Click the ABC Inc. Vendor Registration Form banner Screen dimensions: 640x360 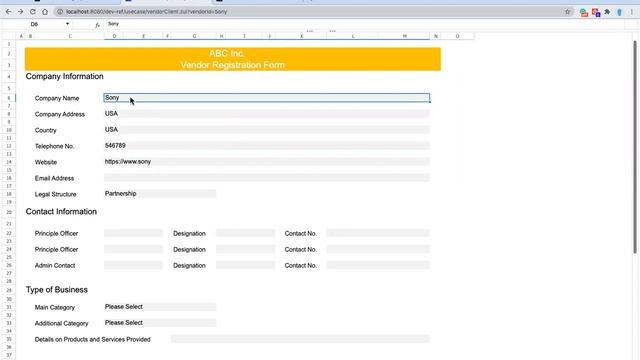pyautogui.click(x=233, y=59)
